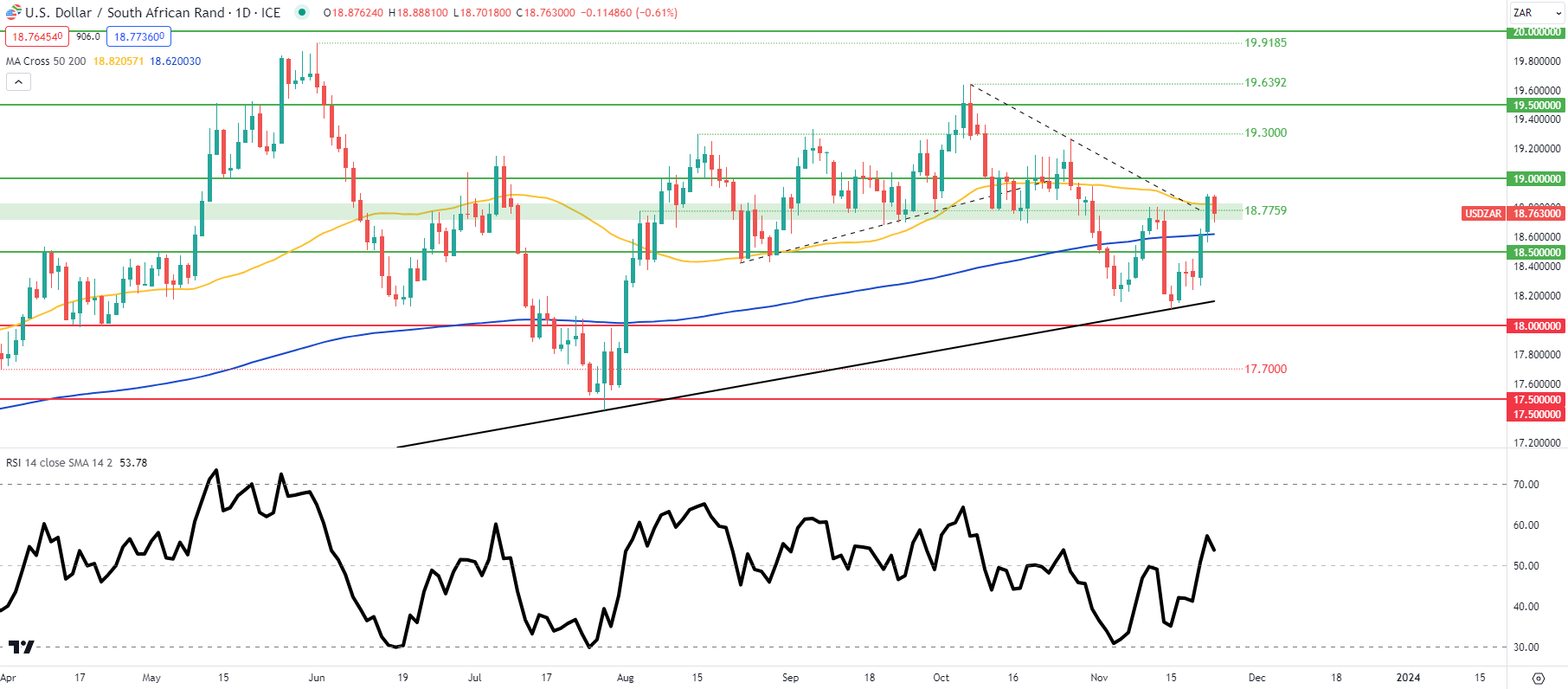Select the MA Cross 50 200 indicator label
Screen dimensions: 1568x689
tap(46, 61)
